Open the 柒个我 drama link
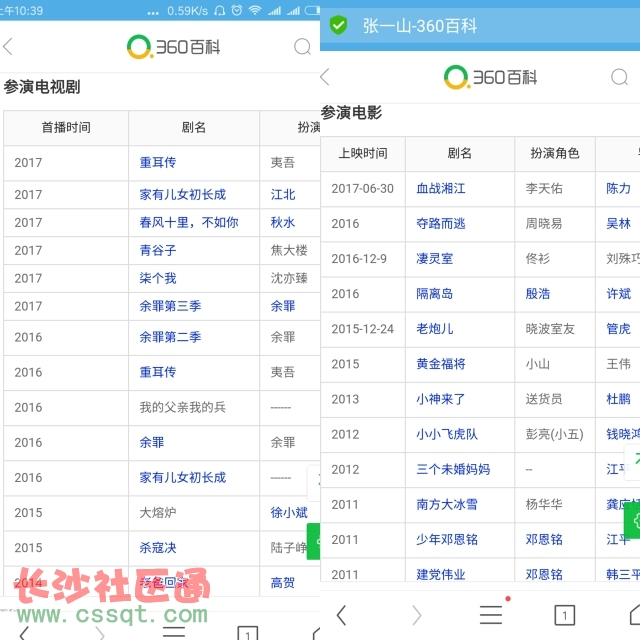 click(x=158, y=278)
